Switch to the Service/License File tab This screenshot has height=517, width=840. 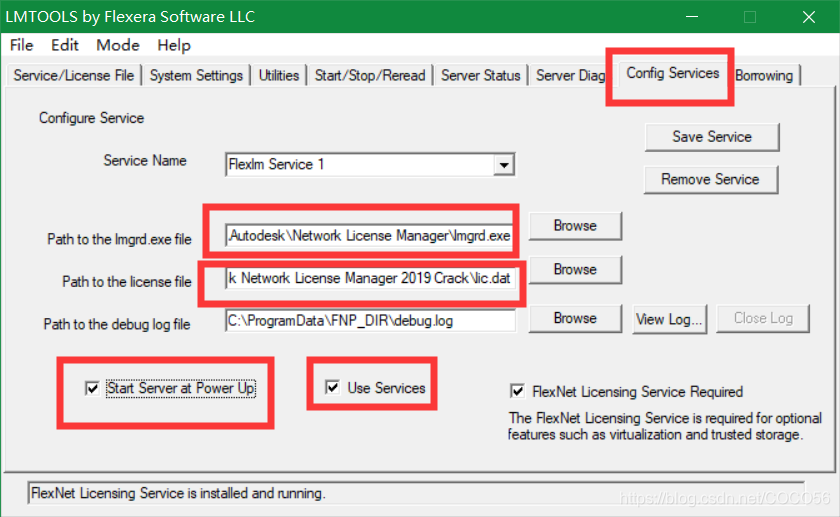tap(73, 76)
